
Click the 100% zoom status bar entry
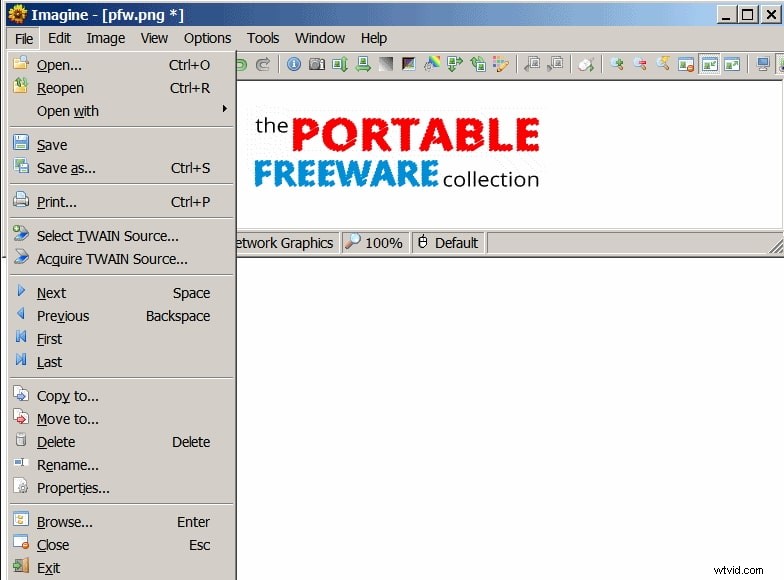click(x=375, y=243)
